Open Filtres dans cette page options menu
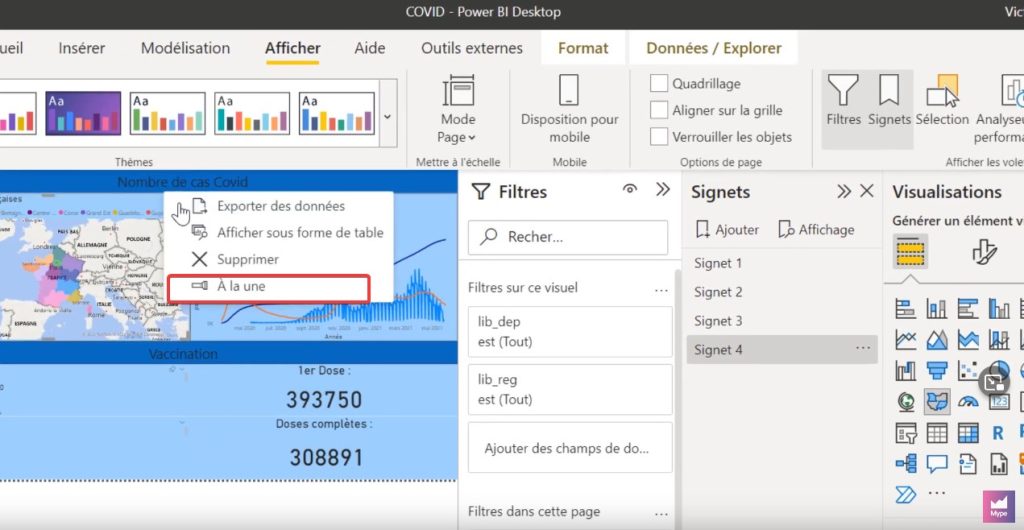 [662, 514]
